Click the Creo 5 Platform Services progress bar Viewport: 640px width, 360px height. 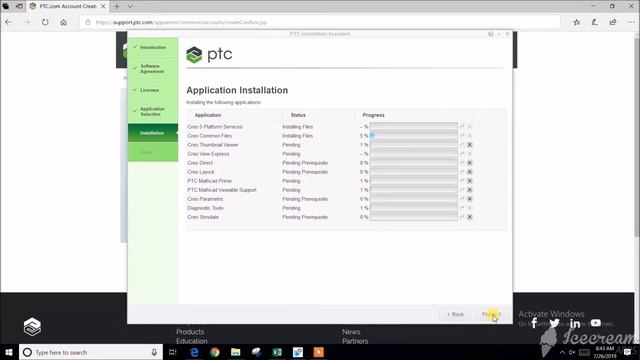(x=413, y=127)
